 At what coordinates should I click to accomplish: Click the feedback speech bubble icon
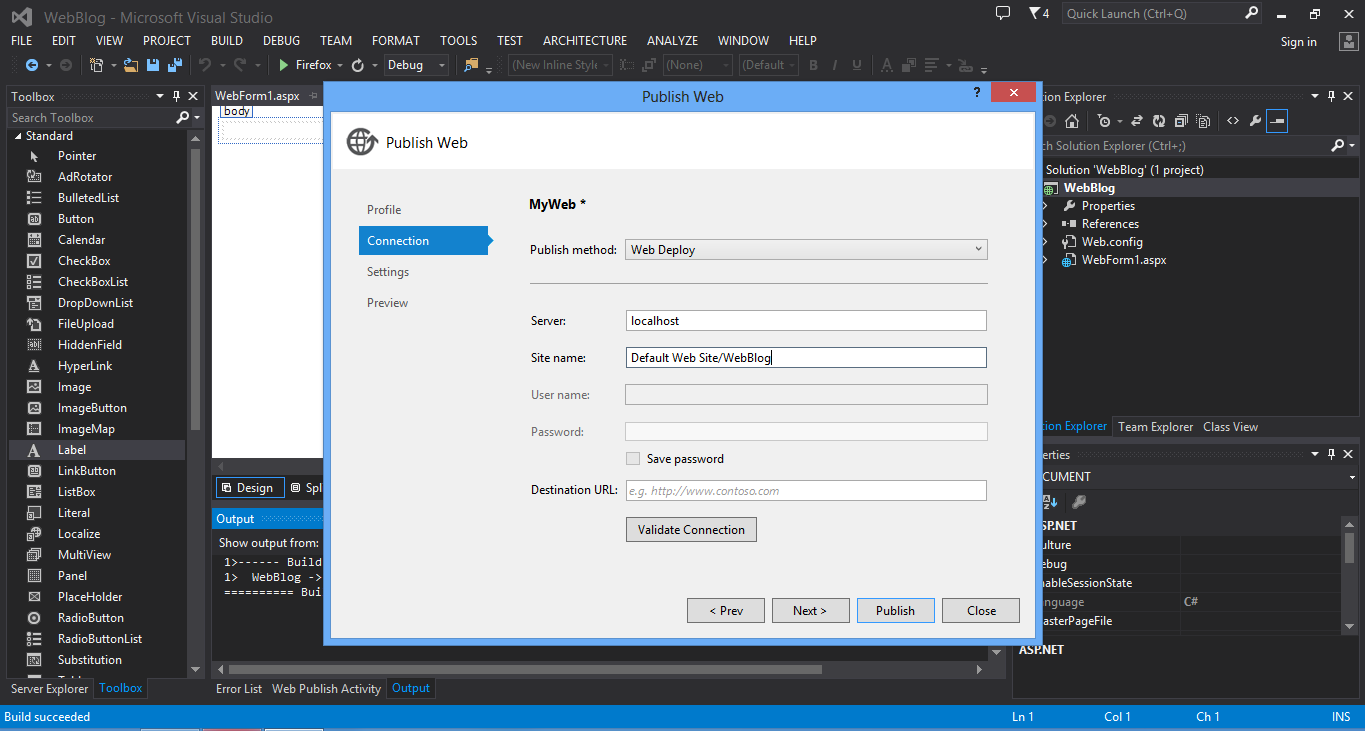click(1003, 13)
